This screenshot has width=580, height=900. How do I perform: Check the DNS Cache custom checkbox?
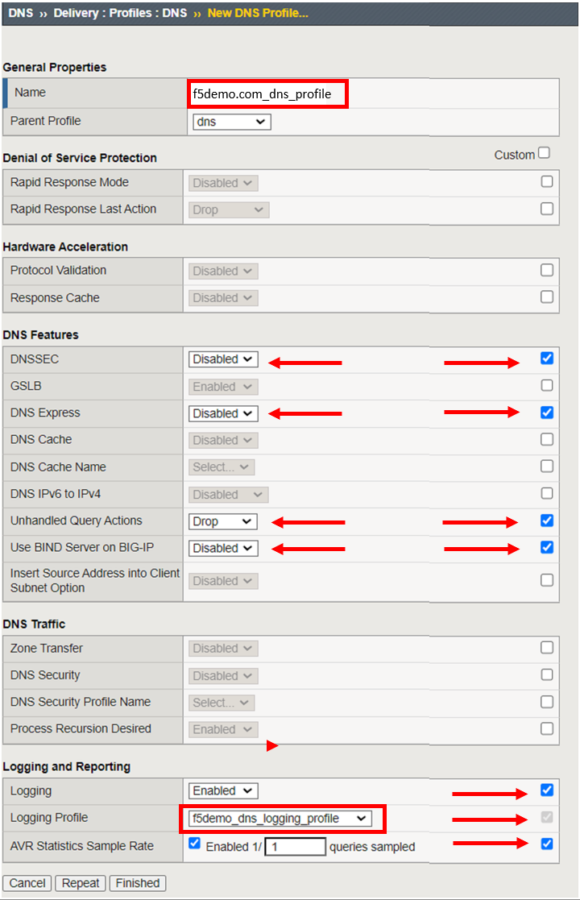click(x=546, y=438)
